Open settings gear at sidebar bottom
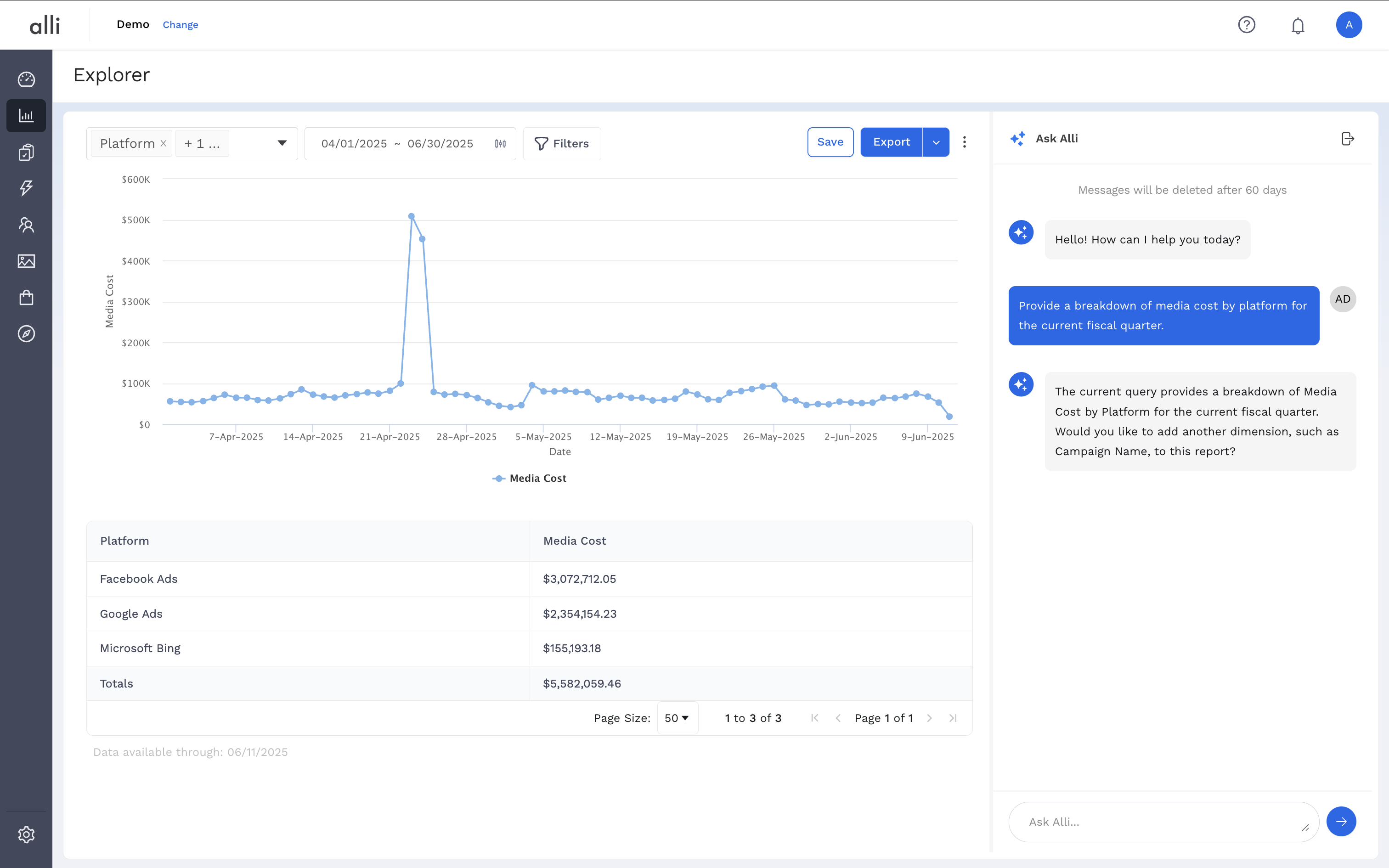 point(26,834)
